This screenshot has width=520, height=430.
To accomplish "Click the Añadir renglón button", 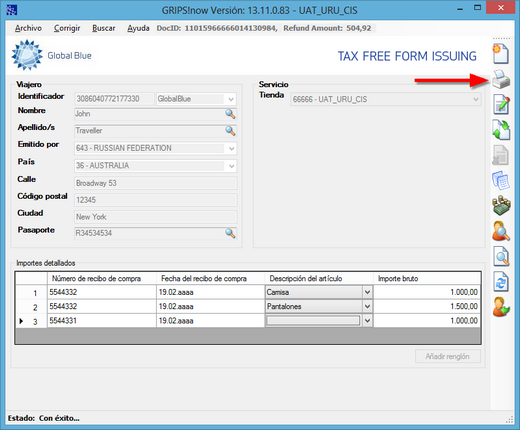I will click(448, 356).
